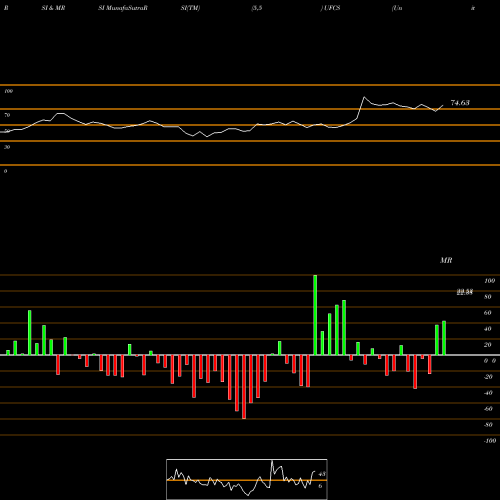Image resolution: width=500 pixels, height=500 pixels.
Task: Open the mini overview chart thumbnail
Action: click(247, 479)
